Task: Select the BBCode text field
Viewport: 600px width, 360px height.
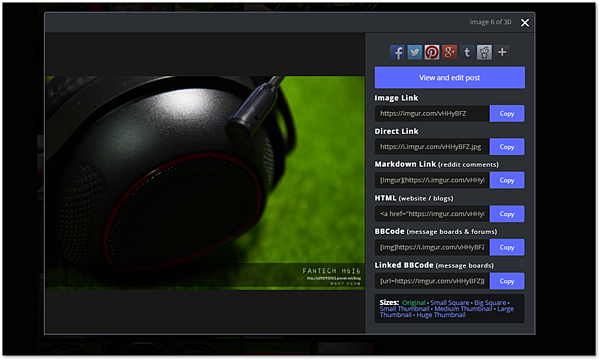Action: pyautogui.click(x=432, y=248)
